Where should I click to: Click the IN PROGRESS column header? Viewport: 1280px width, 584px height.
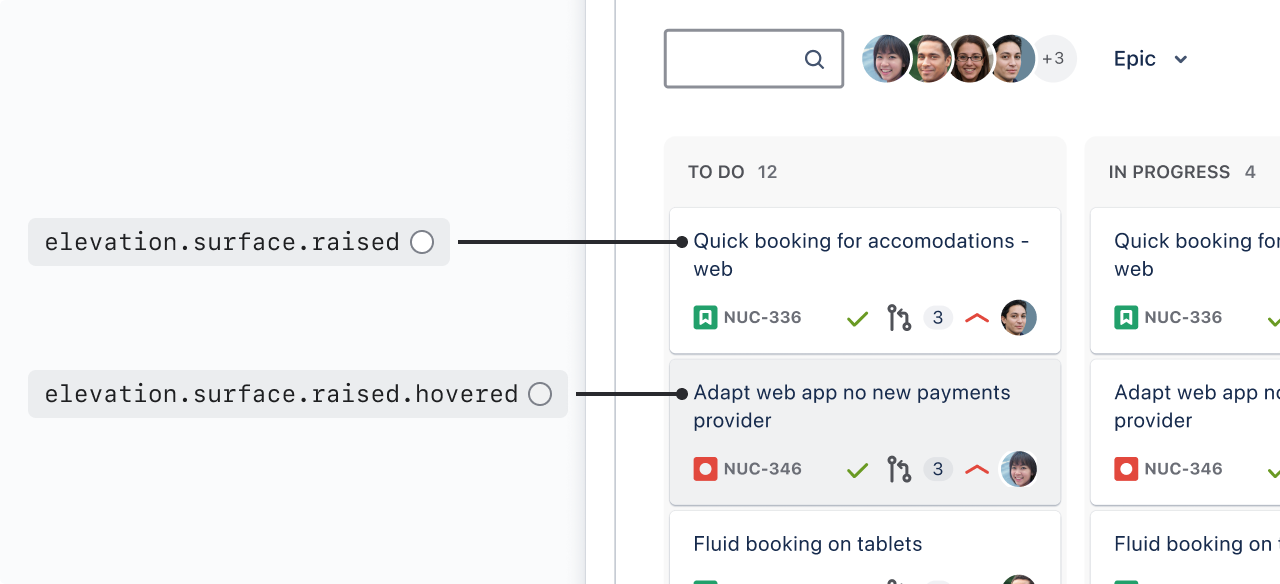pyautogui.click(x=1169, y=172)
